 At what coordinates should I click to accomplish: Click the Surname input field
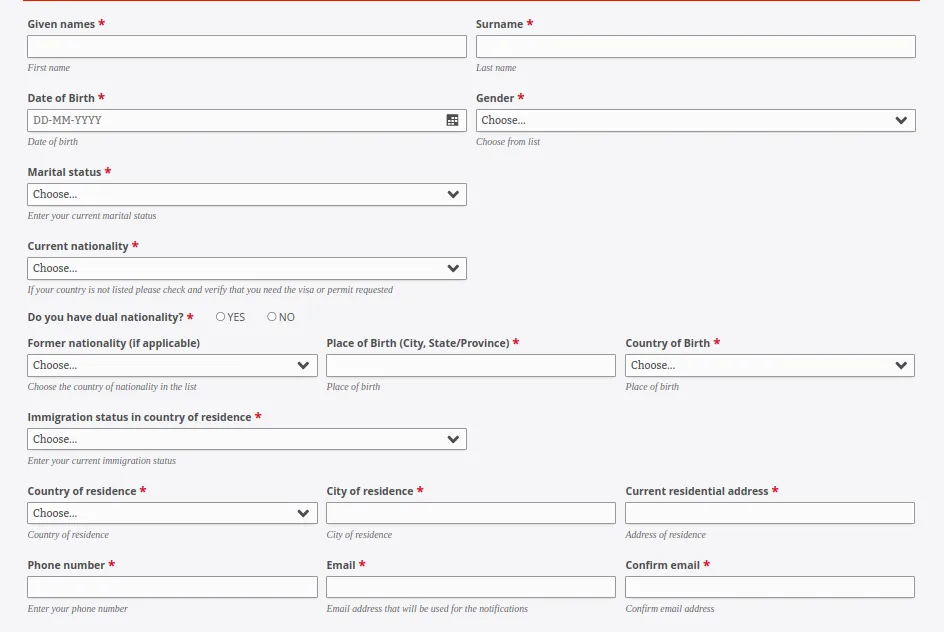(695, 46)
